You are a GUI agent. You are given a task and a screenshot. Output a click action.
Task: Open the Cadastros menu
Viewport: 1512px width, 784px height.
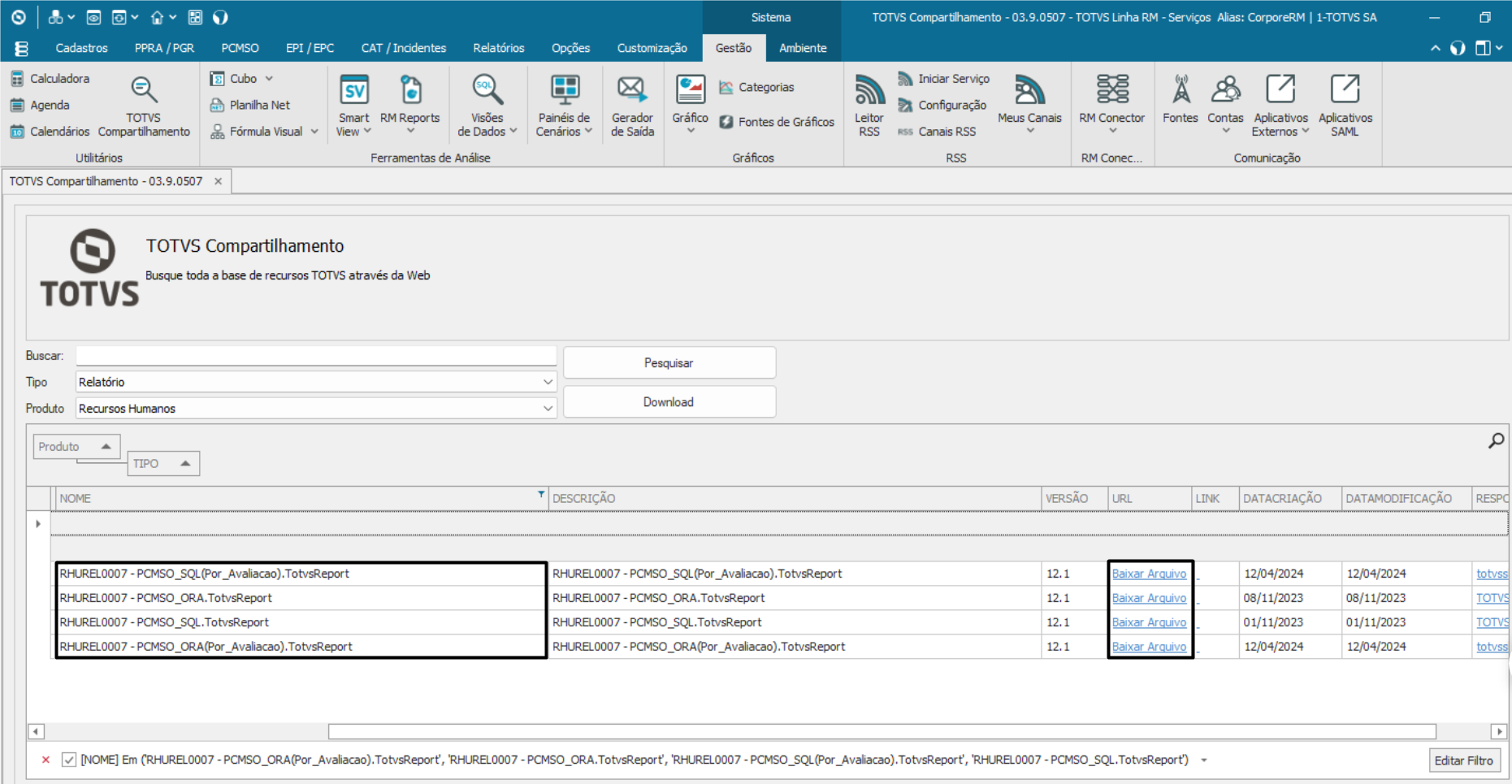click(x=81, y=48)
